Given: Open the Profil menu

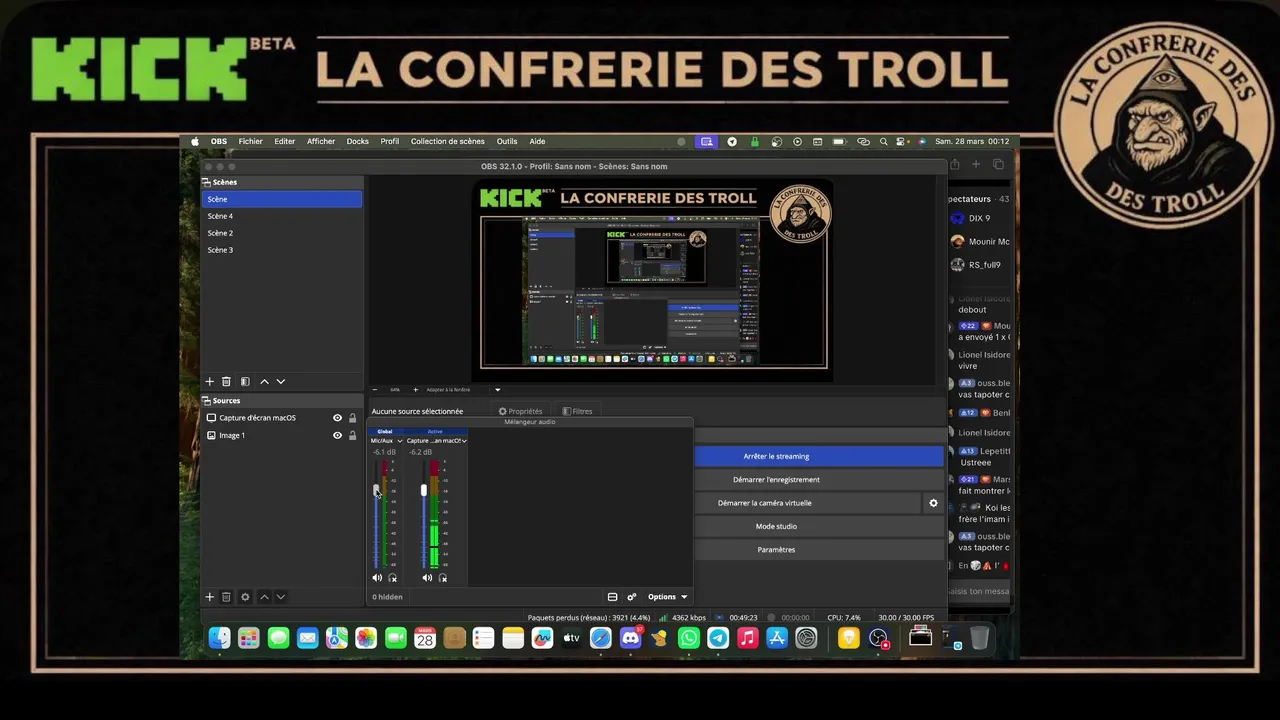Looking at the screenshot, I should (x=390, y=142).
